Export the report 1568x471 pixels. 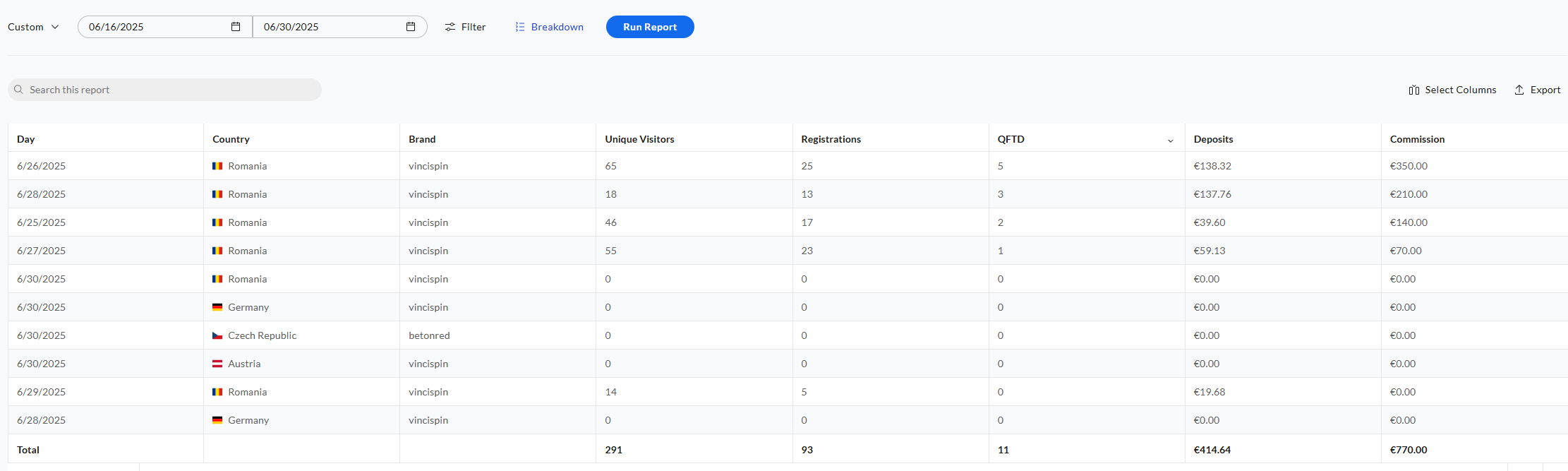click(x=1537, y=90)
